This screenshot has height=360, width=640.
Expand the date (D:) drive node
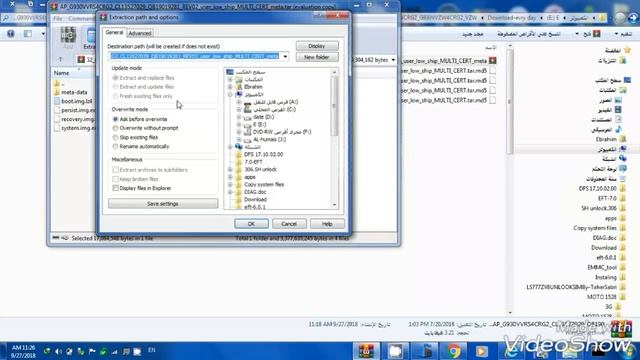pos(239,117)
